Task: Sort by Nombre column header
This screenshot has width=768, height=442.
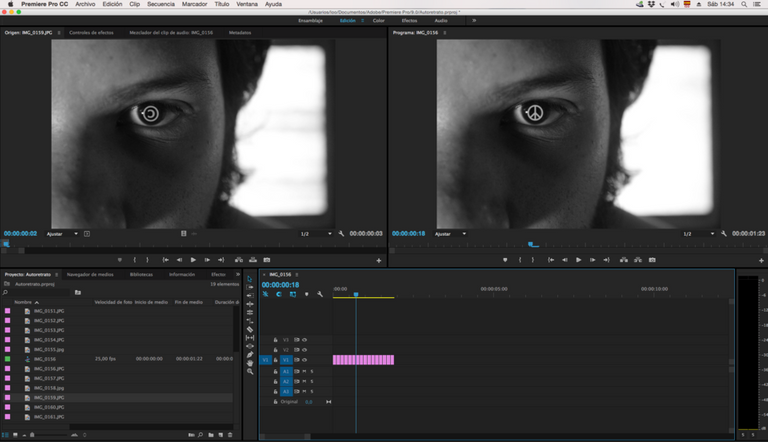Action: [x=23, y=301]
